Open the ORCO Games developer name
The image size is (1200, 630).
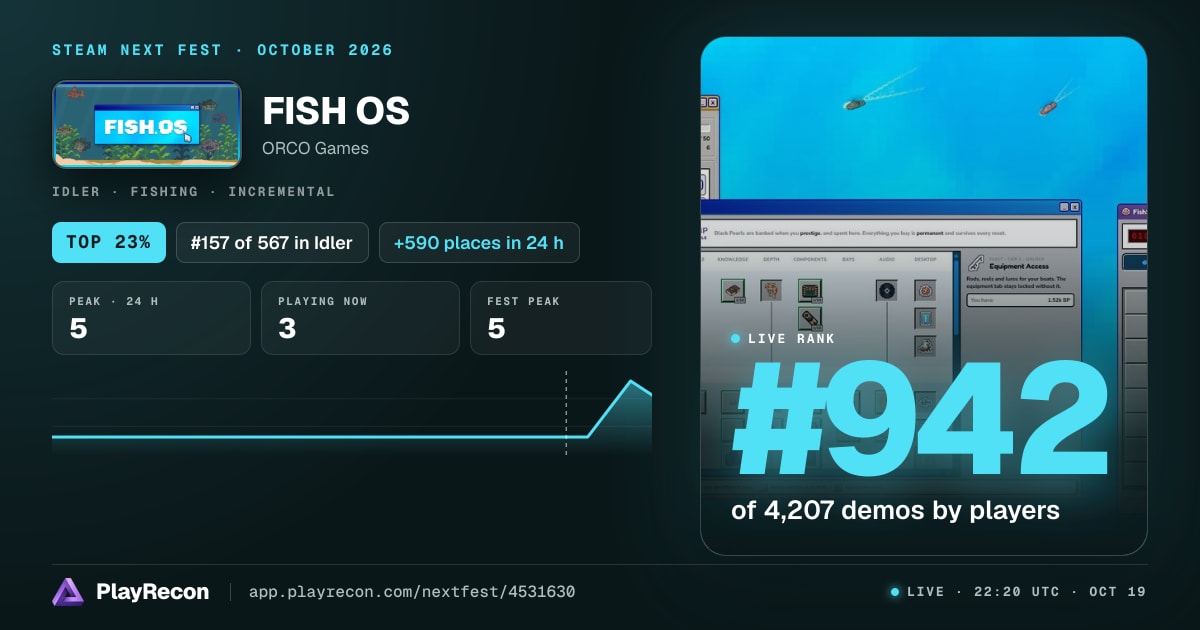click(315, 148)
